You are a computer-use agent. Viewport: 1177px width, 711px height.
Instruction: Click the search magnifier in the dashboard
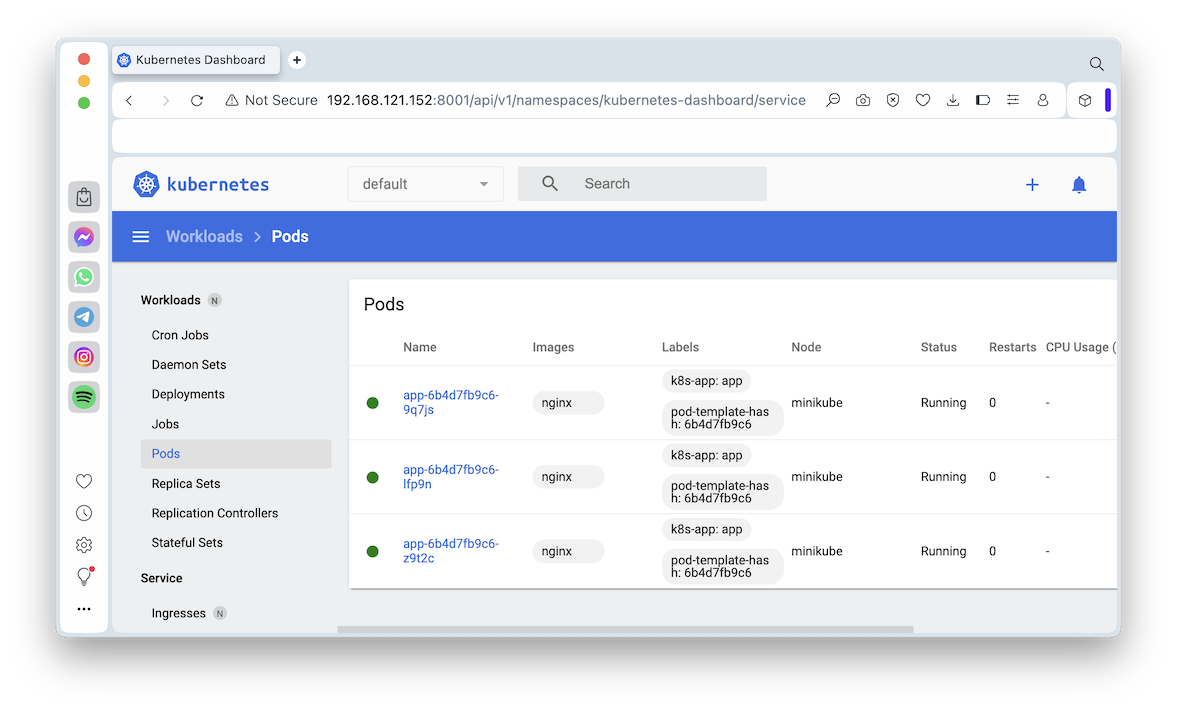549,184
